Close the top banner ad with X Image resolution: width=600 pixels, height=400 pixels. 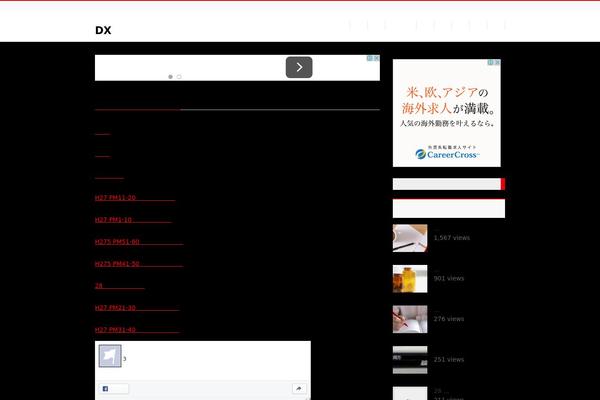[377, 58]
